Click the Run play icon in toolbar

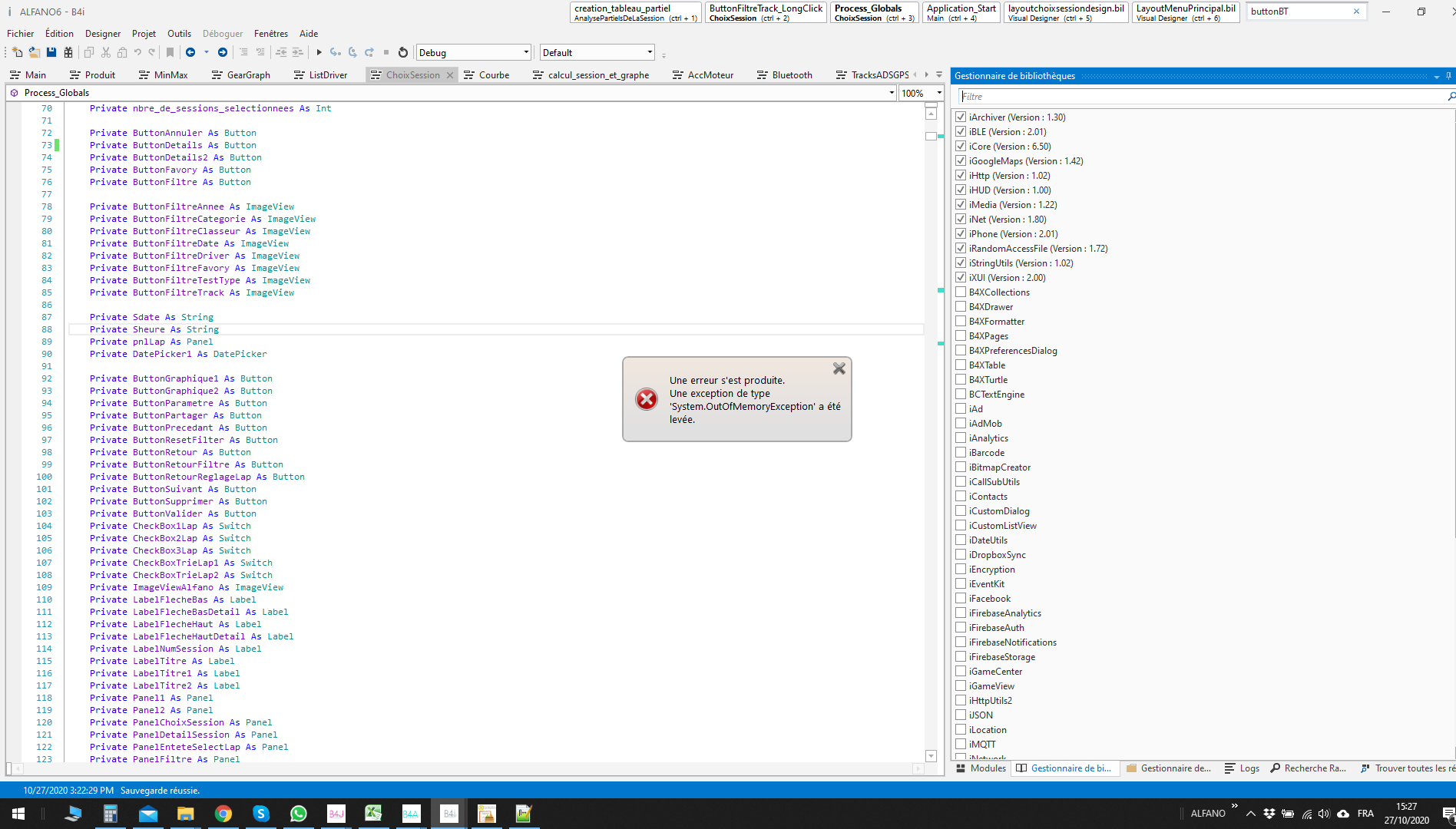click(x=319, y=52)
